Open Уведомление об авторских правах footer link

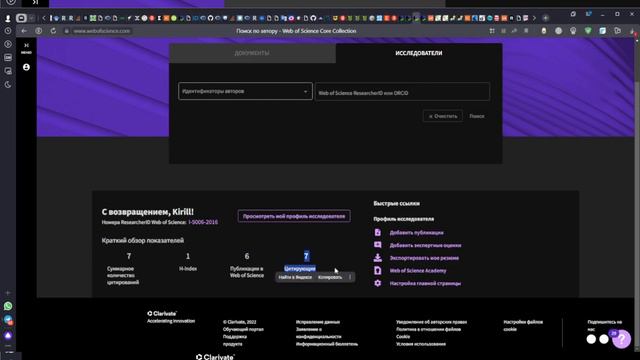pos(431,322)
